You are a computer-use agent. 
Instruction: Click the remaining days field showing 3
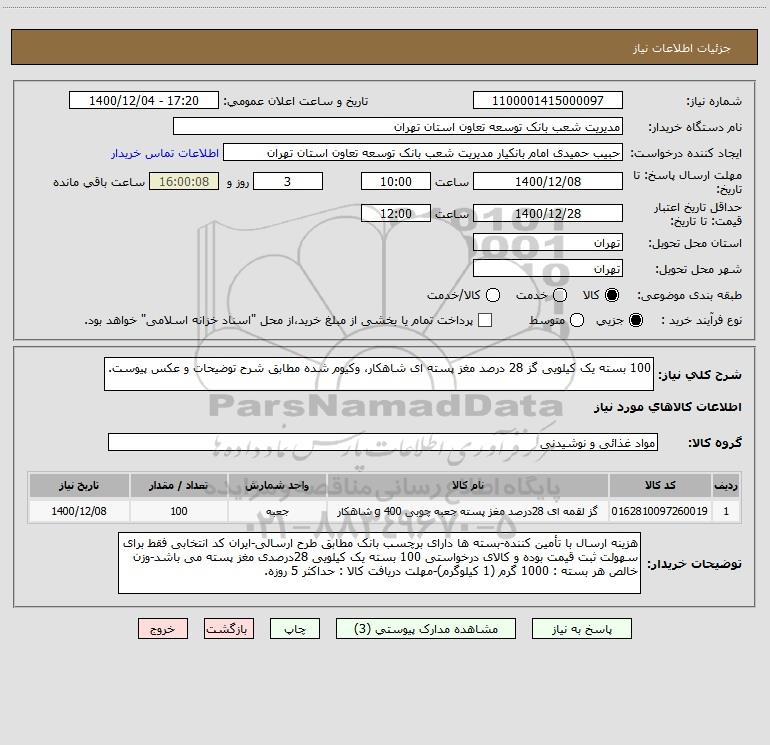click(x=288, y=181)
